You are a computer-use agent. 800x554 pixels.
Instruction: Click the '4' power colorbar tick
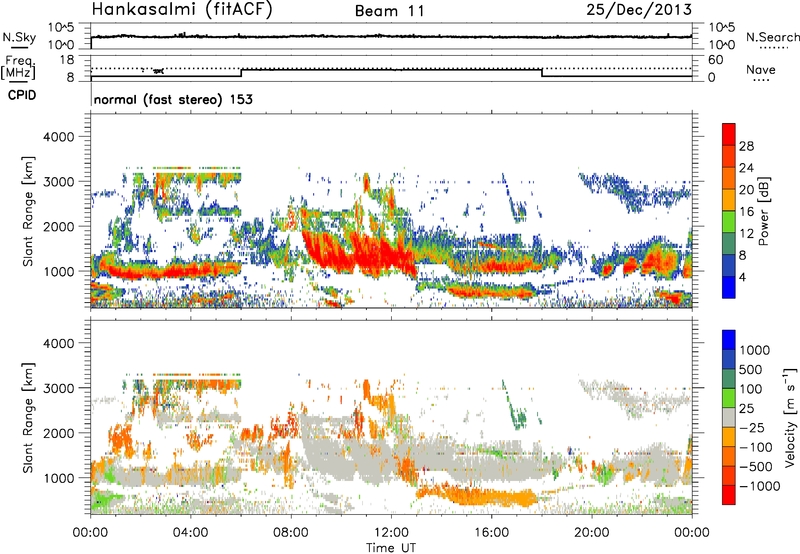point(742,277)
